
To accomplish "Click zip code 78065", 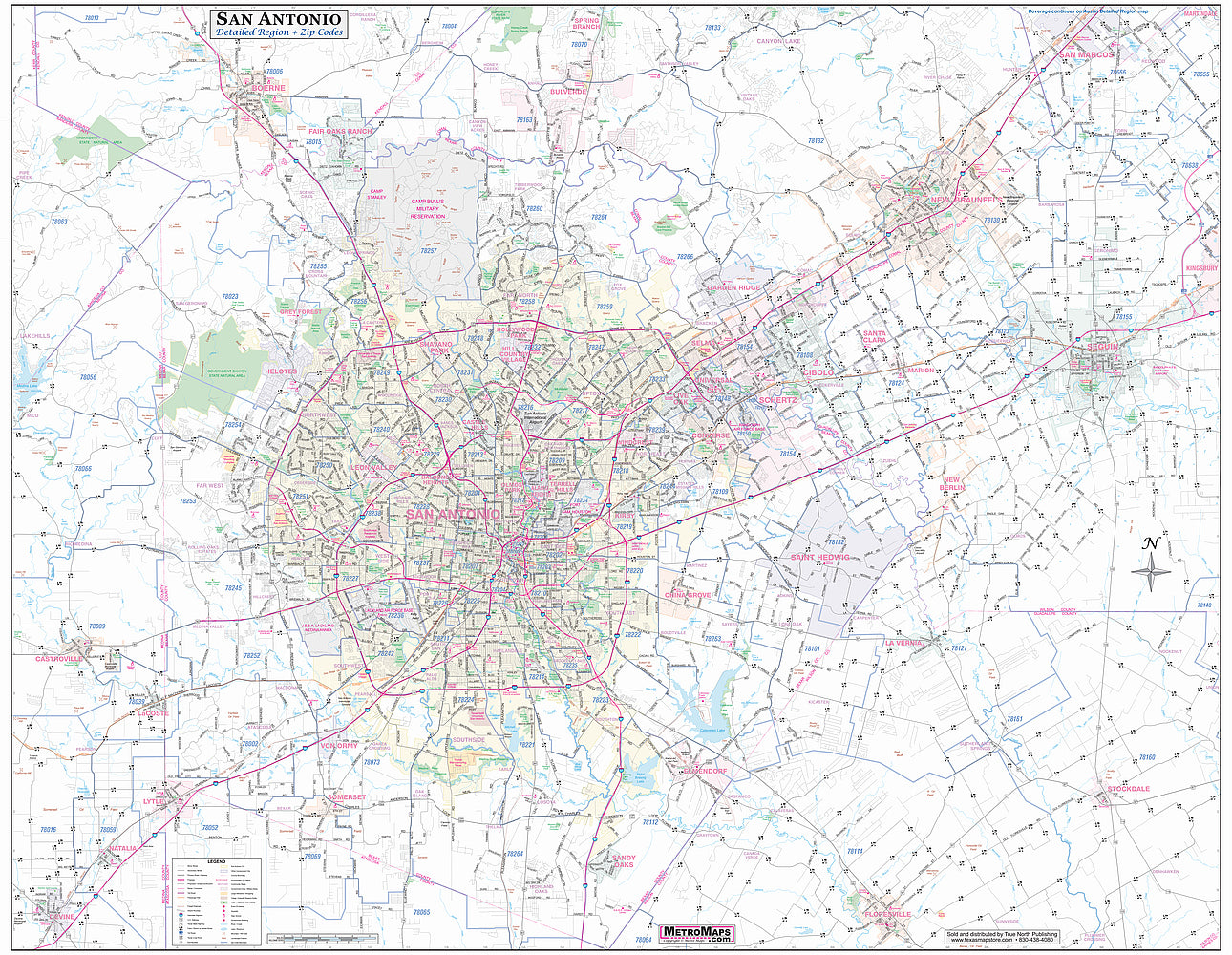I will click(x=422, y=912).
